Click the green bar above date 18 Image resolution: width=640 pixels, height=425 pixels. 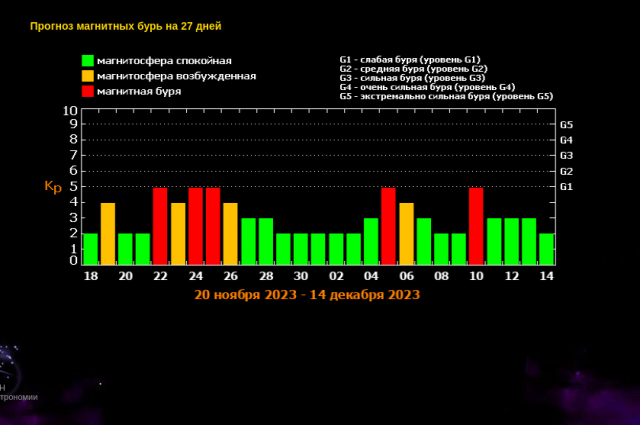pyautogui.click(x=91, y=249)
